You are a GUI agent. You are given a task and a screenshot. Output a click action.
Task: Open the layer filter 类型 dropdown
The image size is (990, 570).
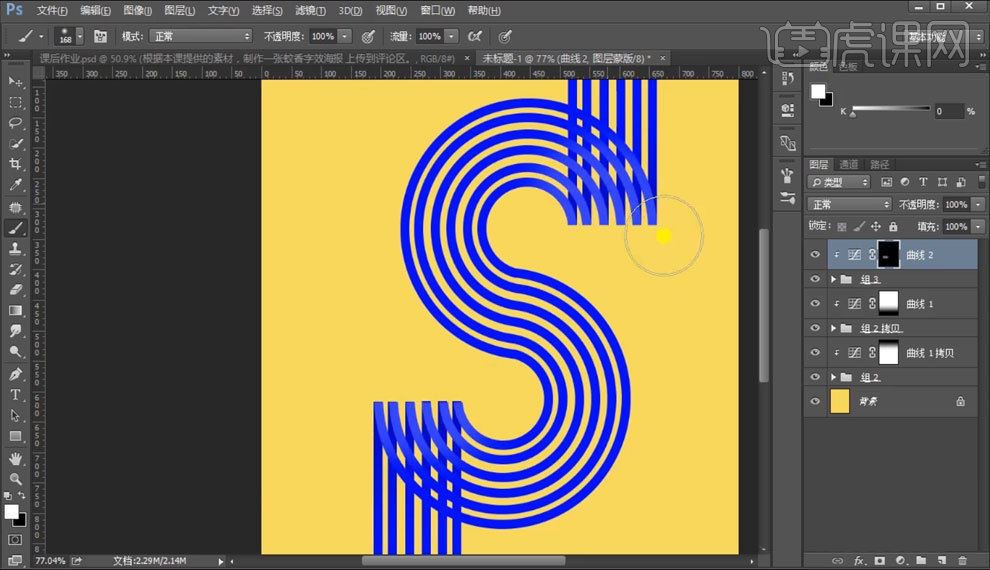click(838, 182)
